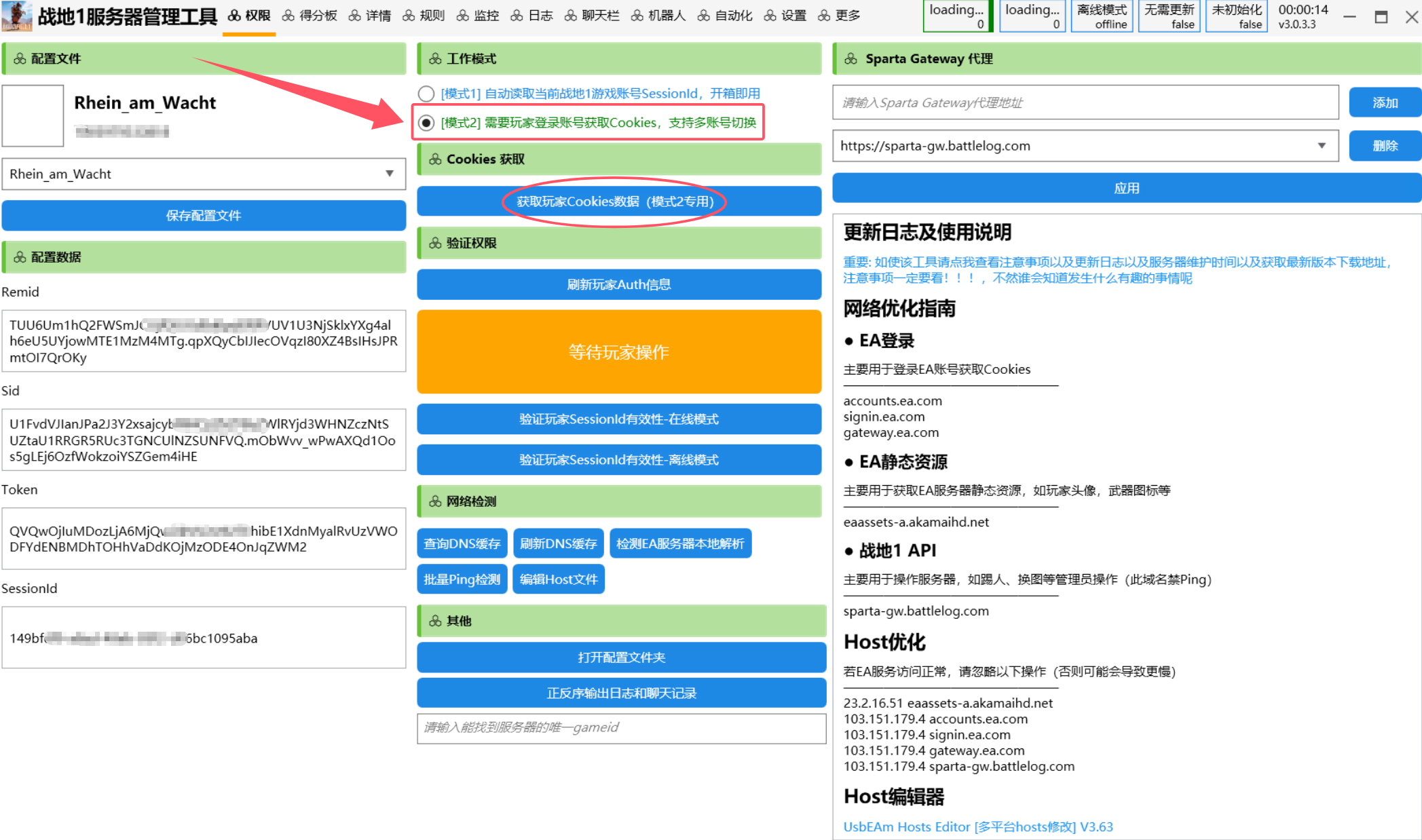The height and width of the screenshot is (840, 1422).
Task: Click the 无需更新 false status indicator
Action: tap(1169, 16)
